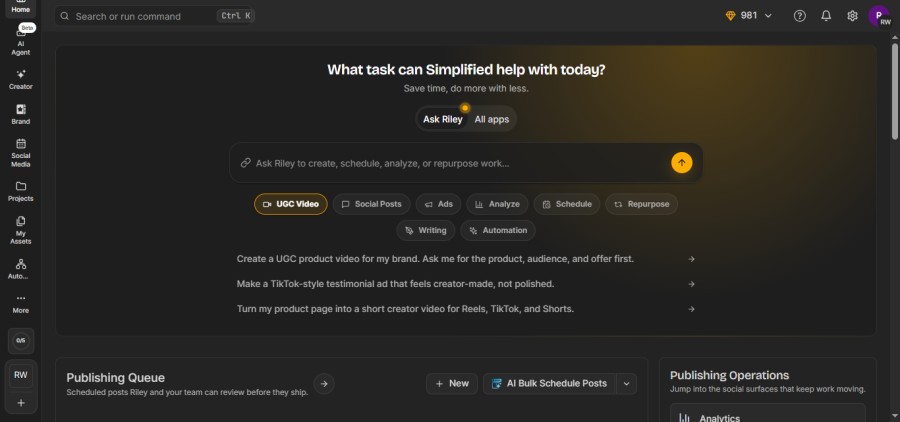Viewport: 900px width, 422px height.
Task: Select the Ads chip
Action: pyautogui.click(x=439, y=204)
